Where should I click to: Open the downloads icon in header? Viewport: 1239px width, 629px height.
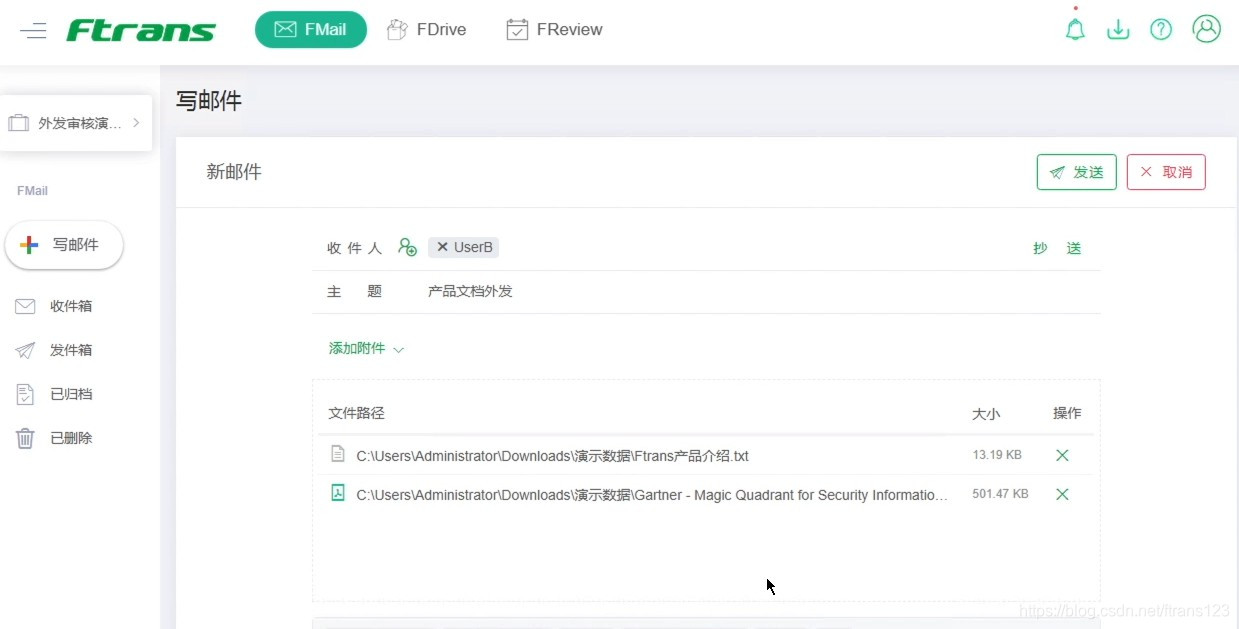[1118, 30]
